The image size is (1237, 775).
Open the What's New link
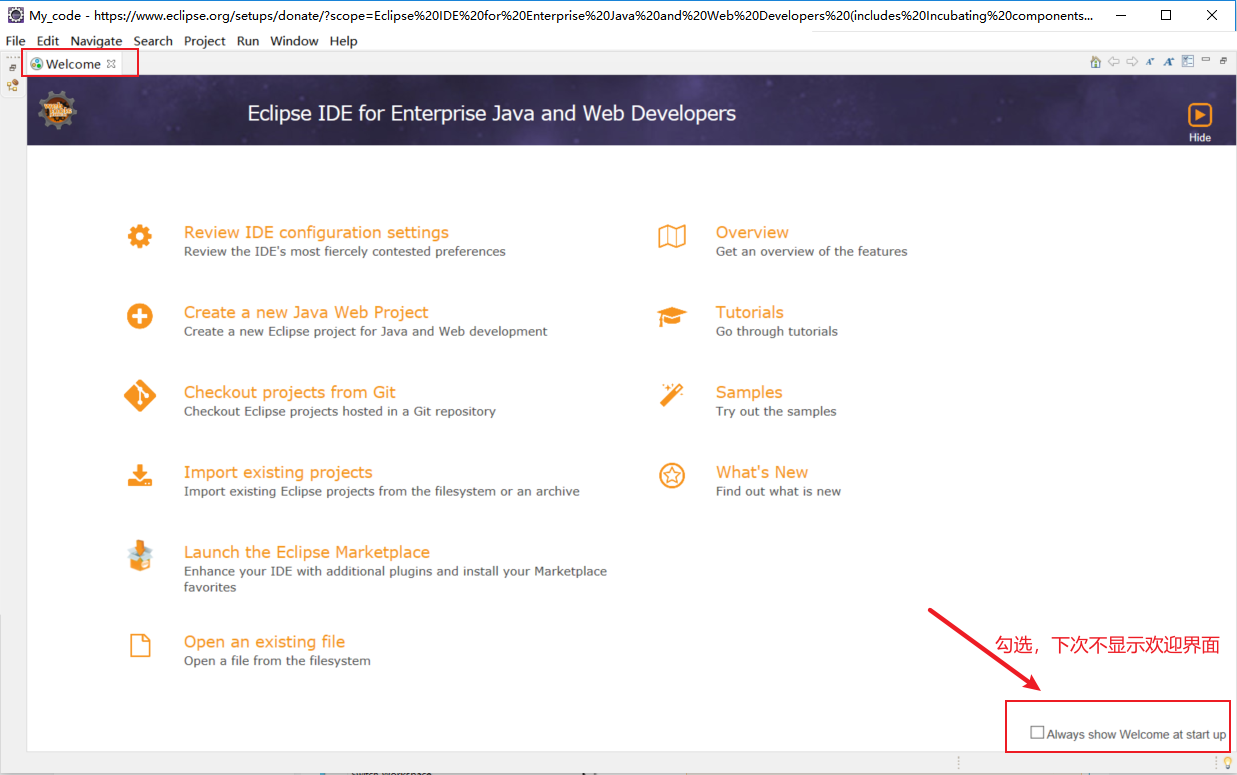[x=762, y=472]
